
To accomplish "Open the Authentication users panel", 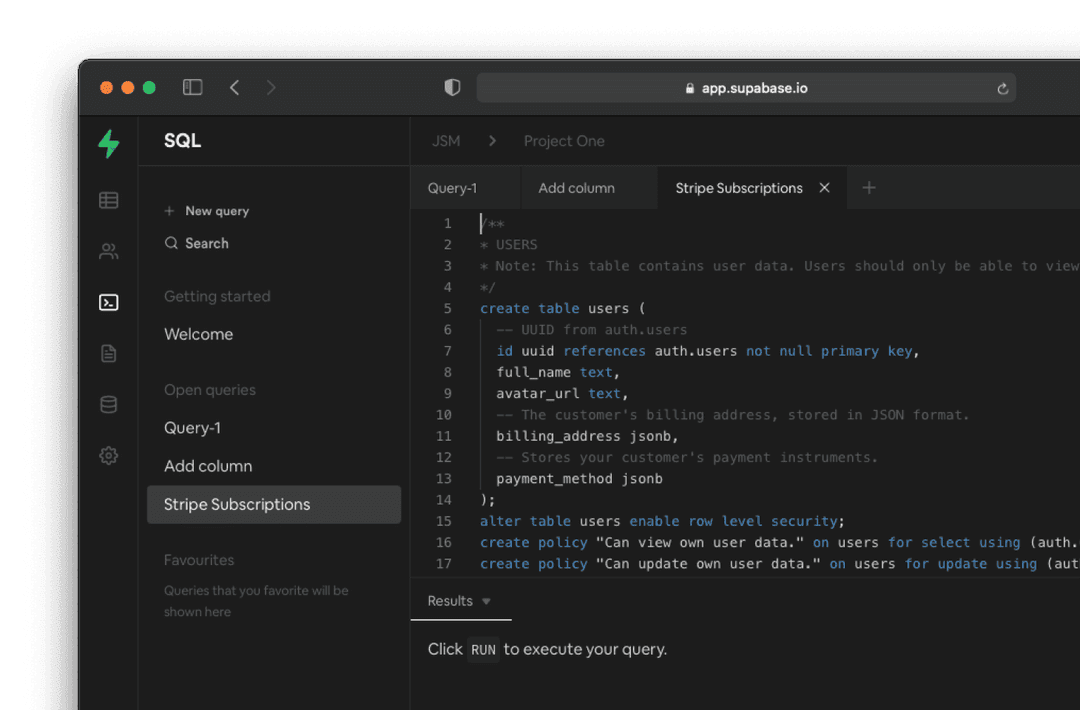I will point(108,251).
